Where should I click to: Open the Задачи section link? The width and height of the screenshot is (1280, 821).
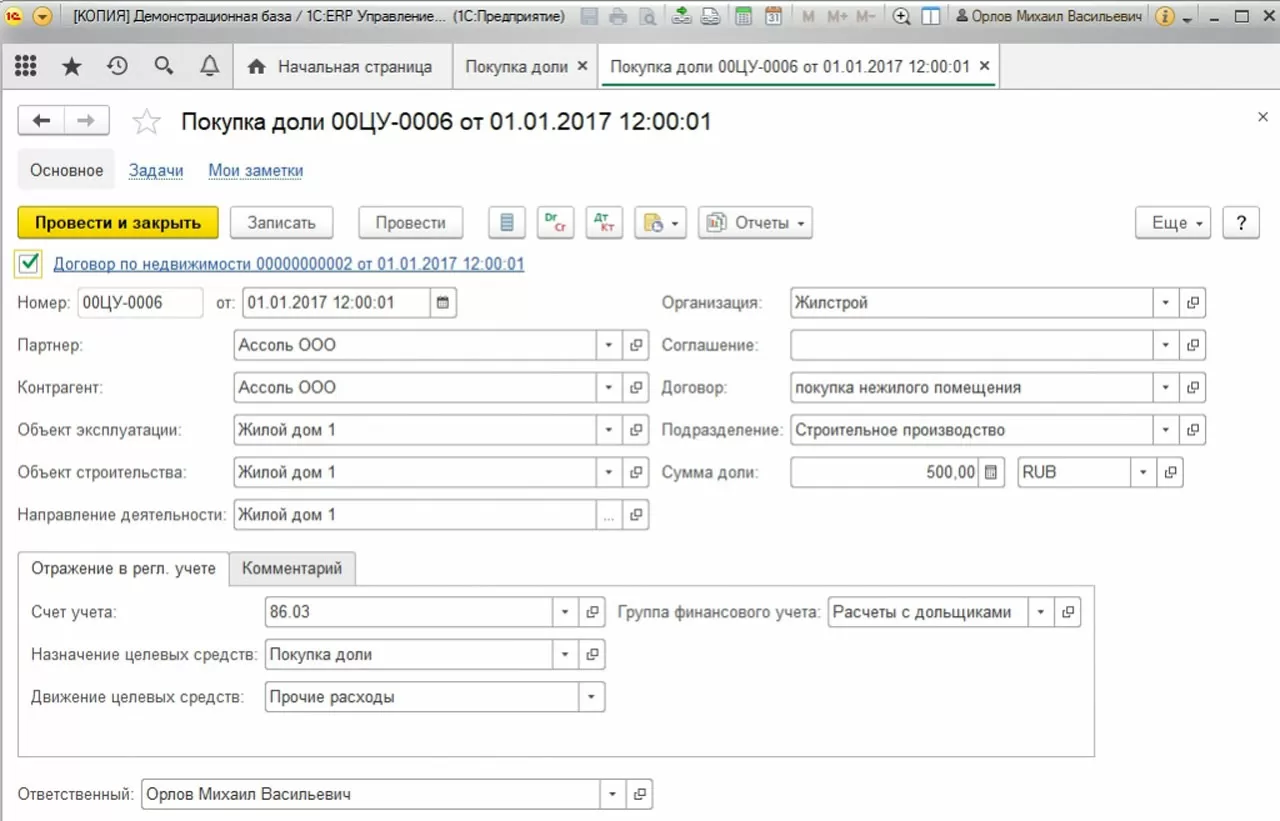[x=156, y=170]
